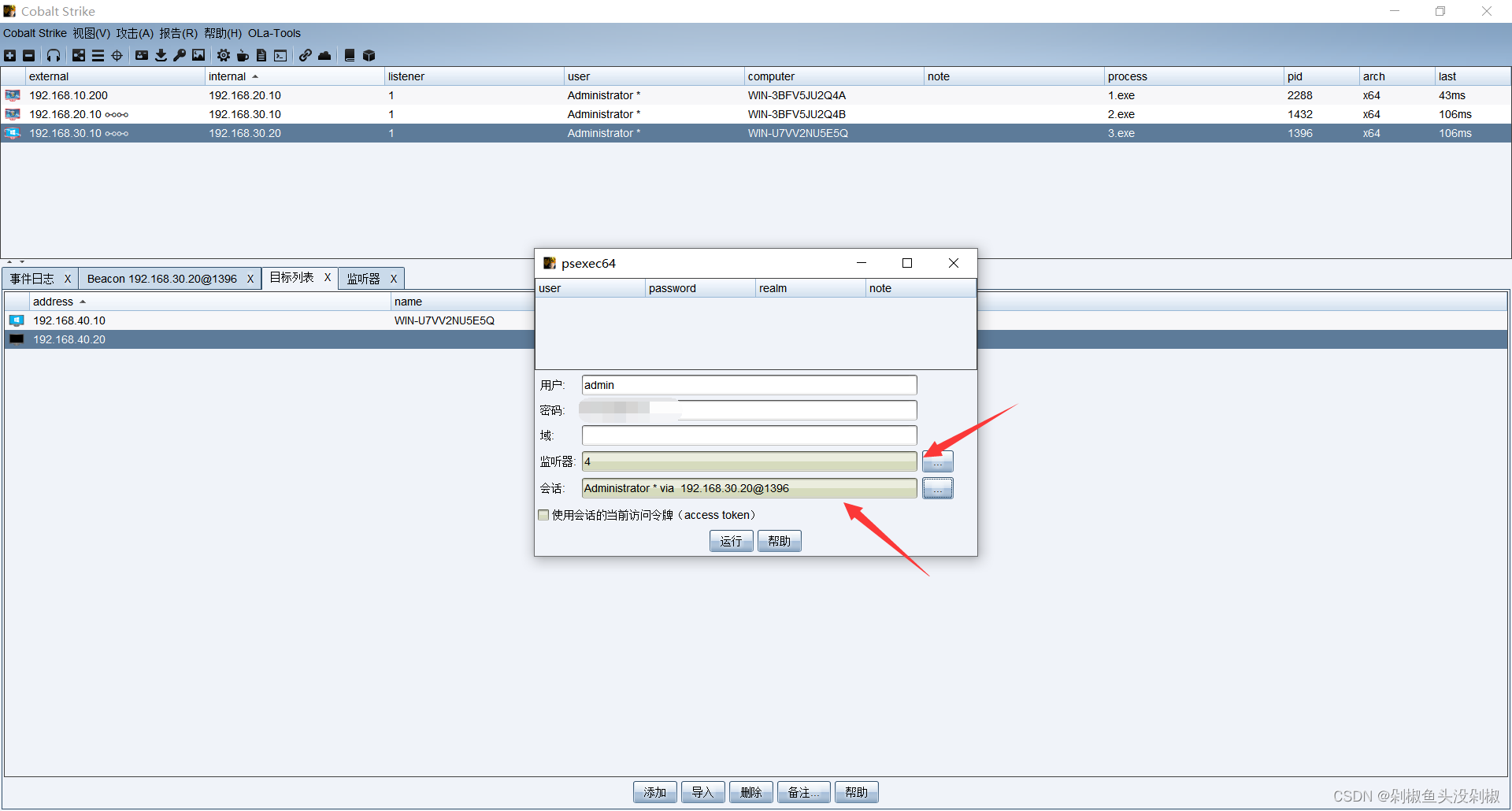
Task: Click 帮助 button at bottom of target list
Action: [856, 792]
